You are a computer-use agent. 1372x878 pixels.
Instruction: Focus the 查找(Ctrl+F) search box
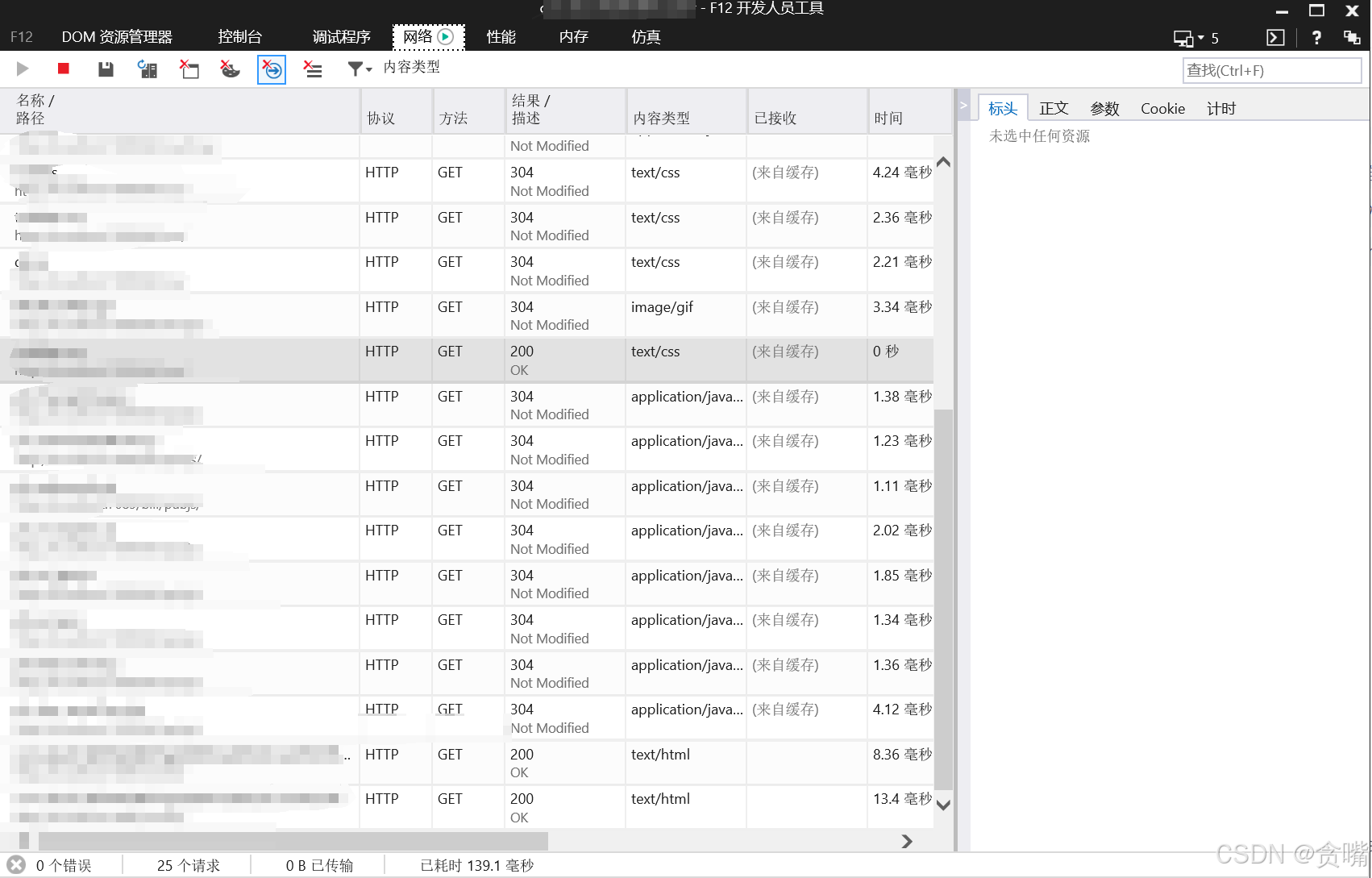[x=1271, y=71]
